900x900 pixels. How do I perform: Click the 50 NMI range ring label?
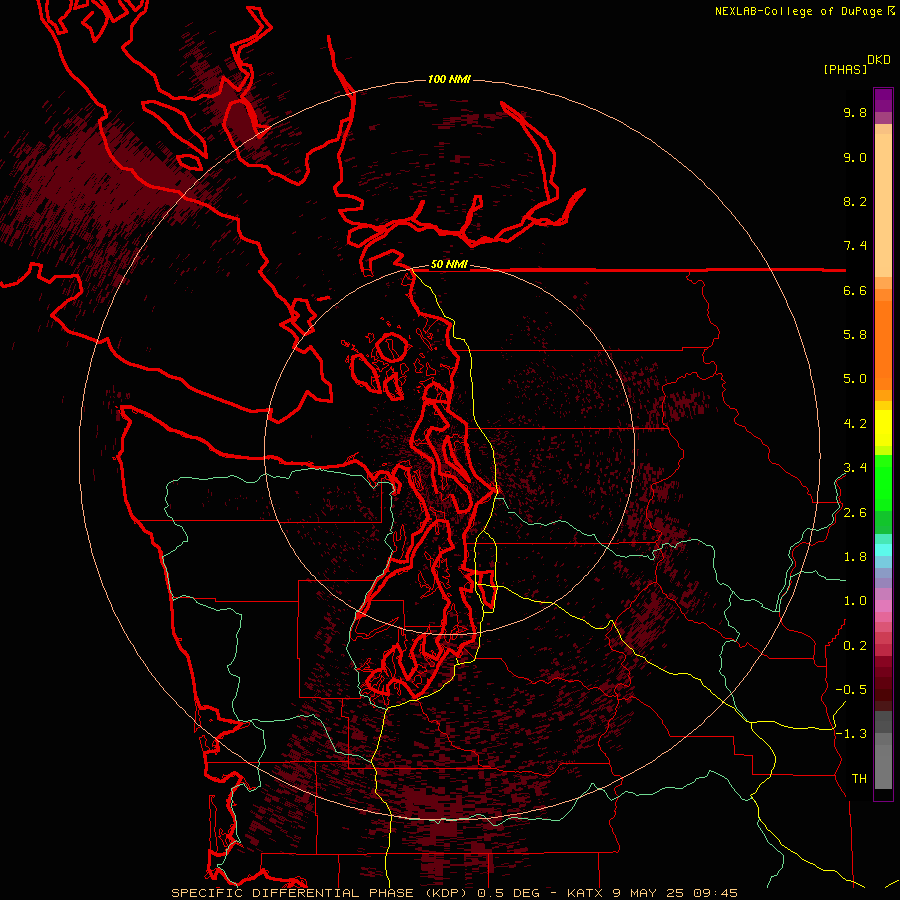pyautogui.click(x=449, y=265)
